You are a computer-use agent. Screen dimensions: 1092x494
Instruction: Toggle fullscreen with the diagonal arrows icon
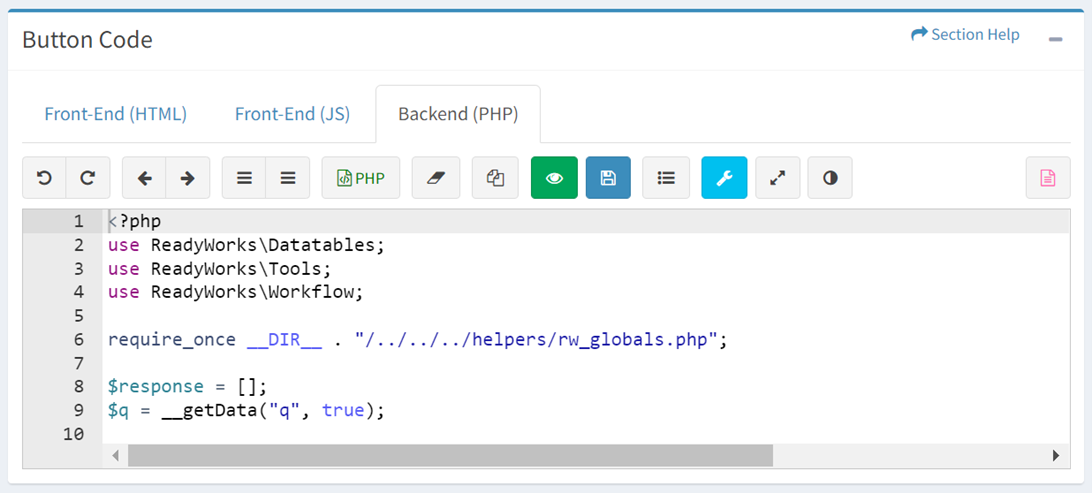click(777, 178)
